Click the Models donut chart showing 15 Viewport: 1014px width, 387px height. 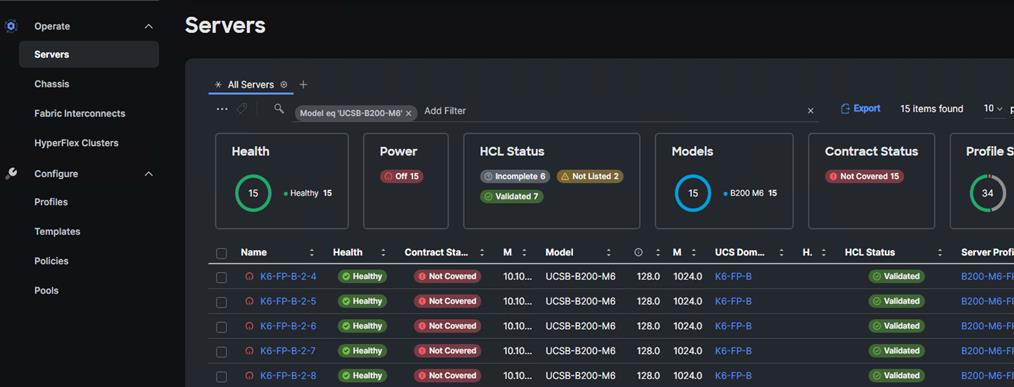(693, 194)
